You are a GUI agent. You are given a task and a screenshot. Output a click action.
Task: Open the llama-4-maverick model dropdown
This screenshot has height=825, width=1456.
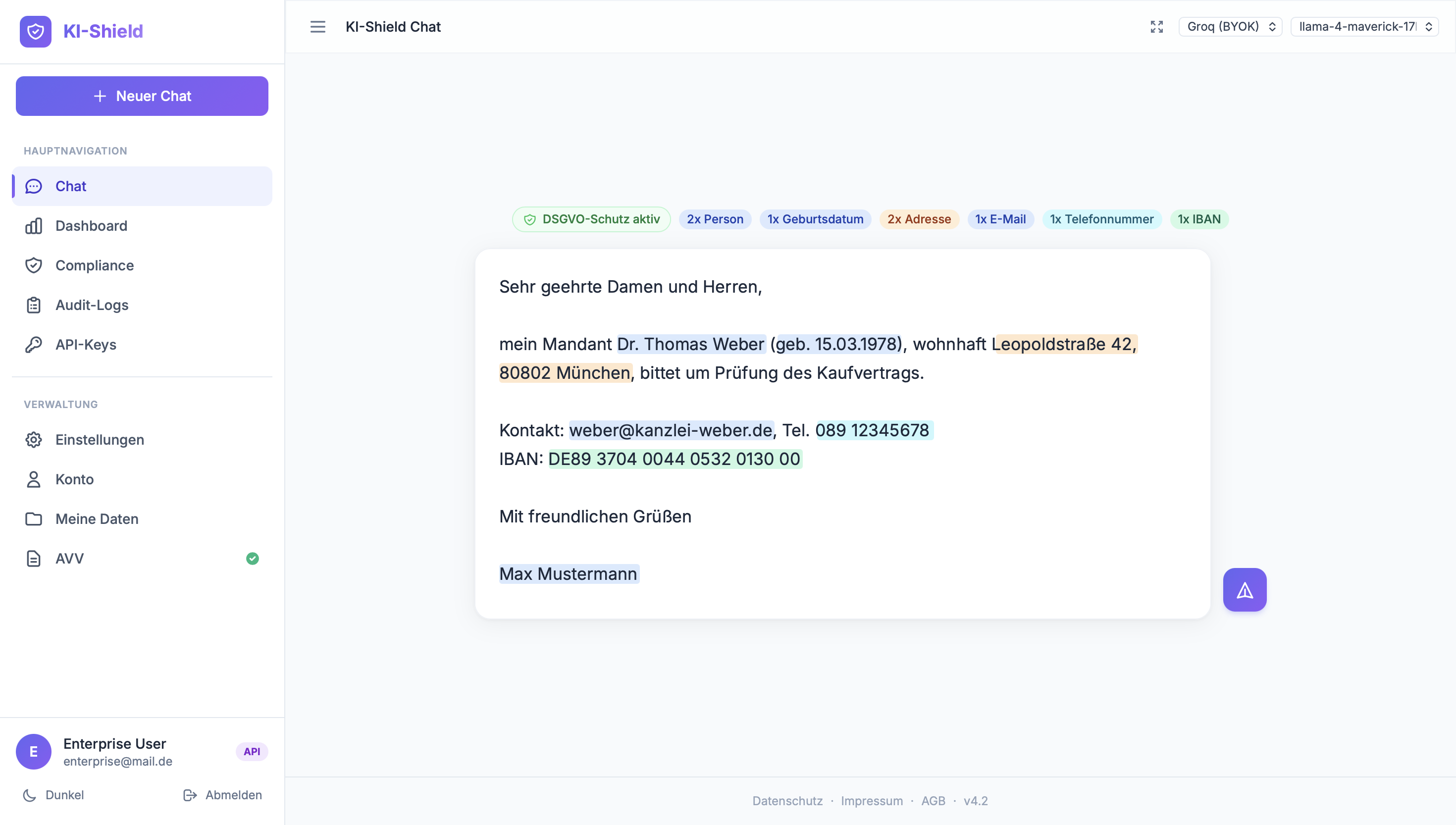[1364, 27]
